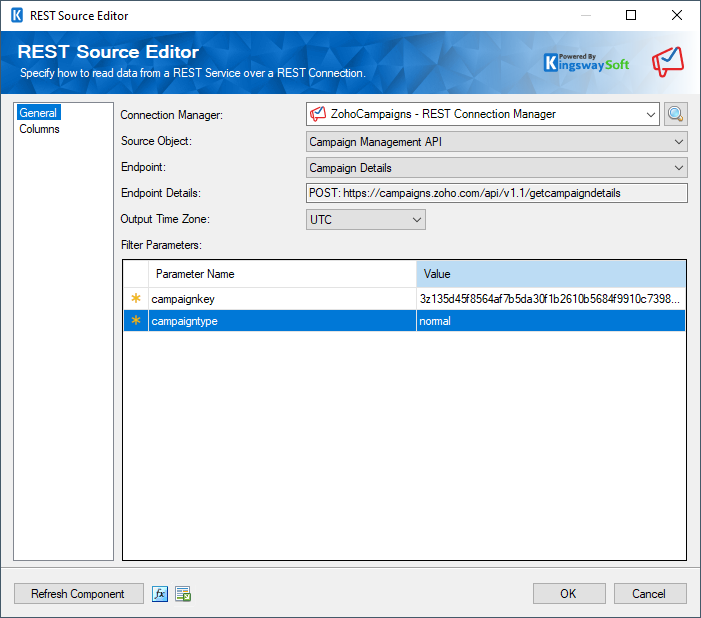This screenshot has height=618, width=701.
Task: Click the asterisk marker for campaignkey row
Action: (136, 298)
